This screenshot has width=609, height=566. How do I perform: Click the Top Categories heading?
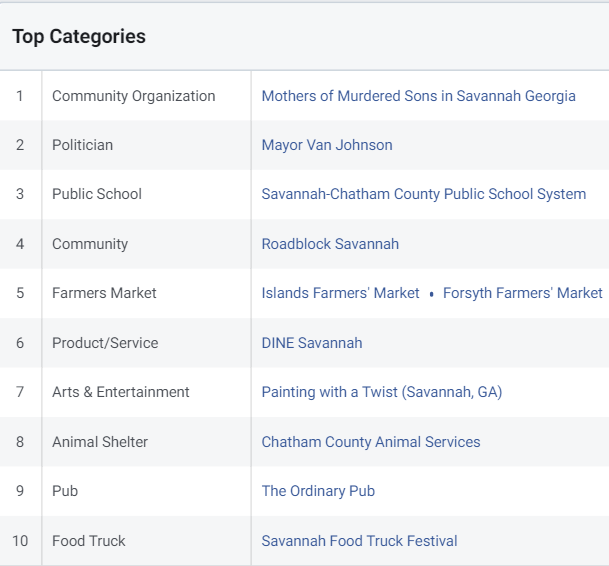[79, 37]
